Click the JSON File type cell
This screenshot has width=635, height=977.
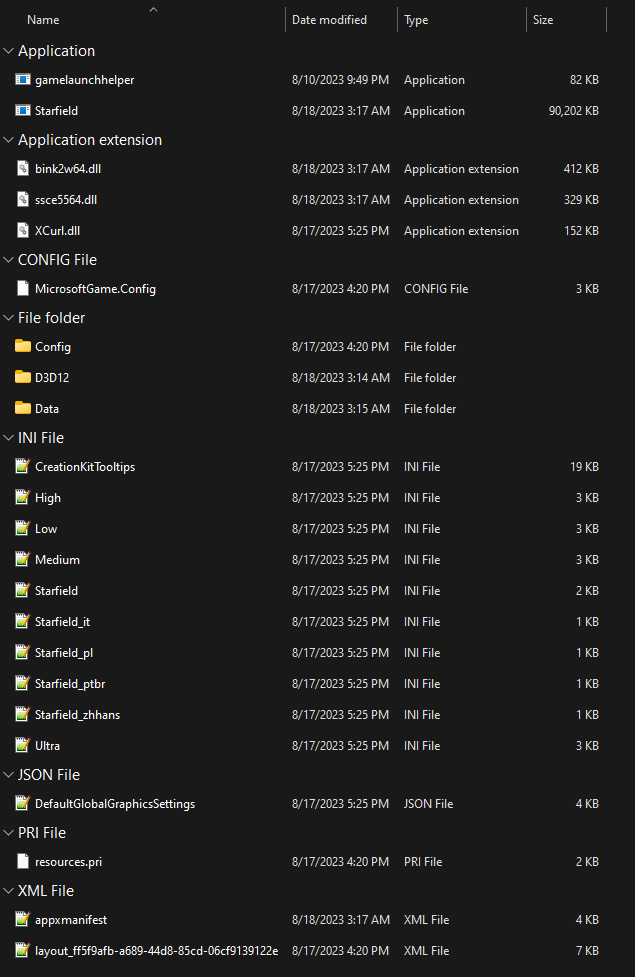(x=428, y=804)
